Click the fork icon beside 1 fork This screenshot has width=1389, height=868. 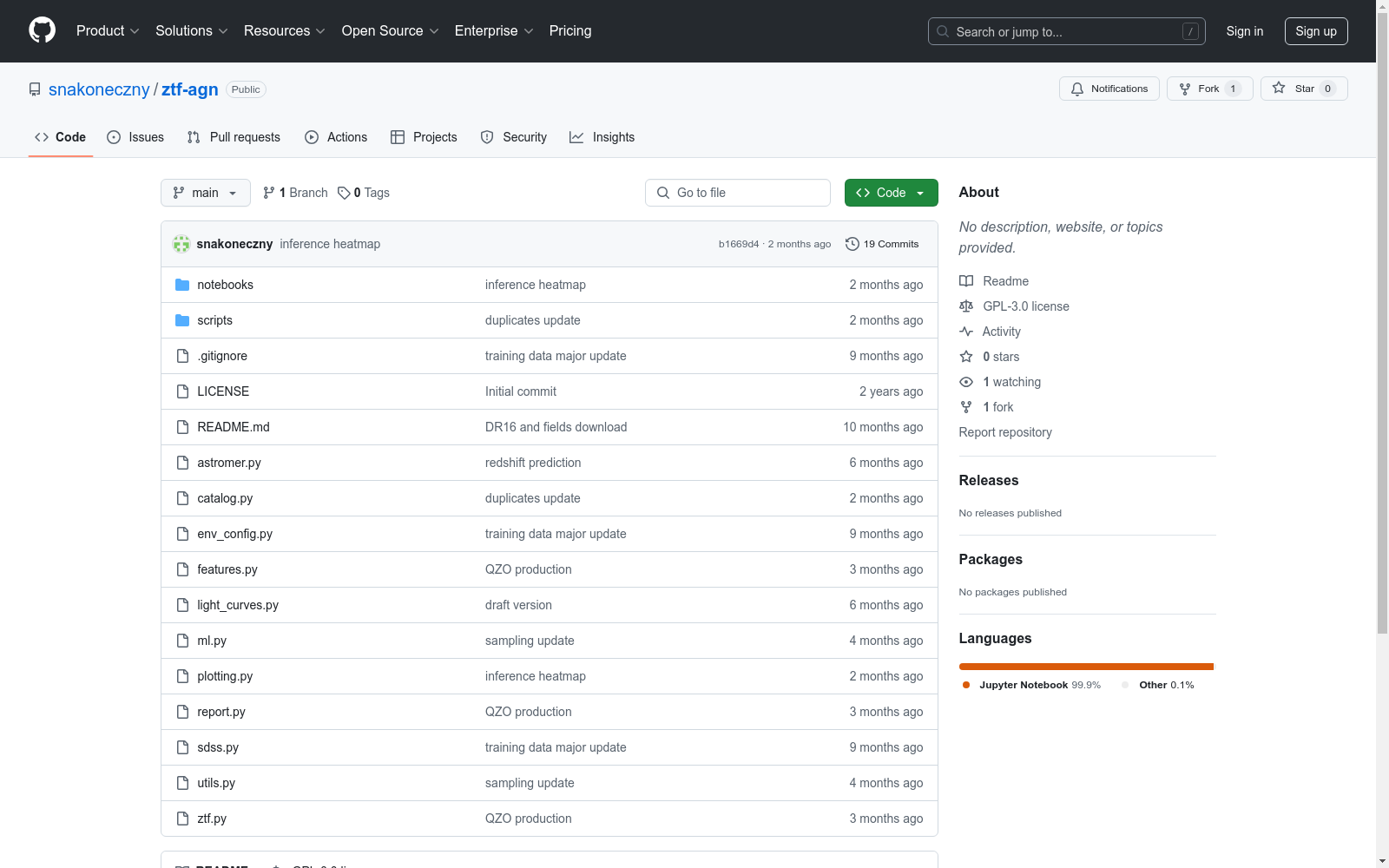[966, 407]
